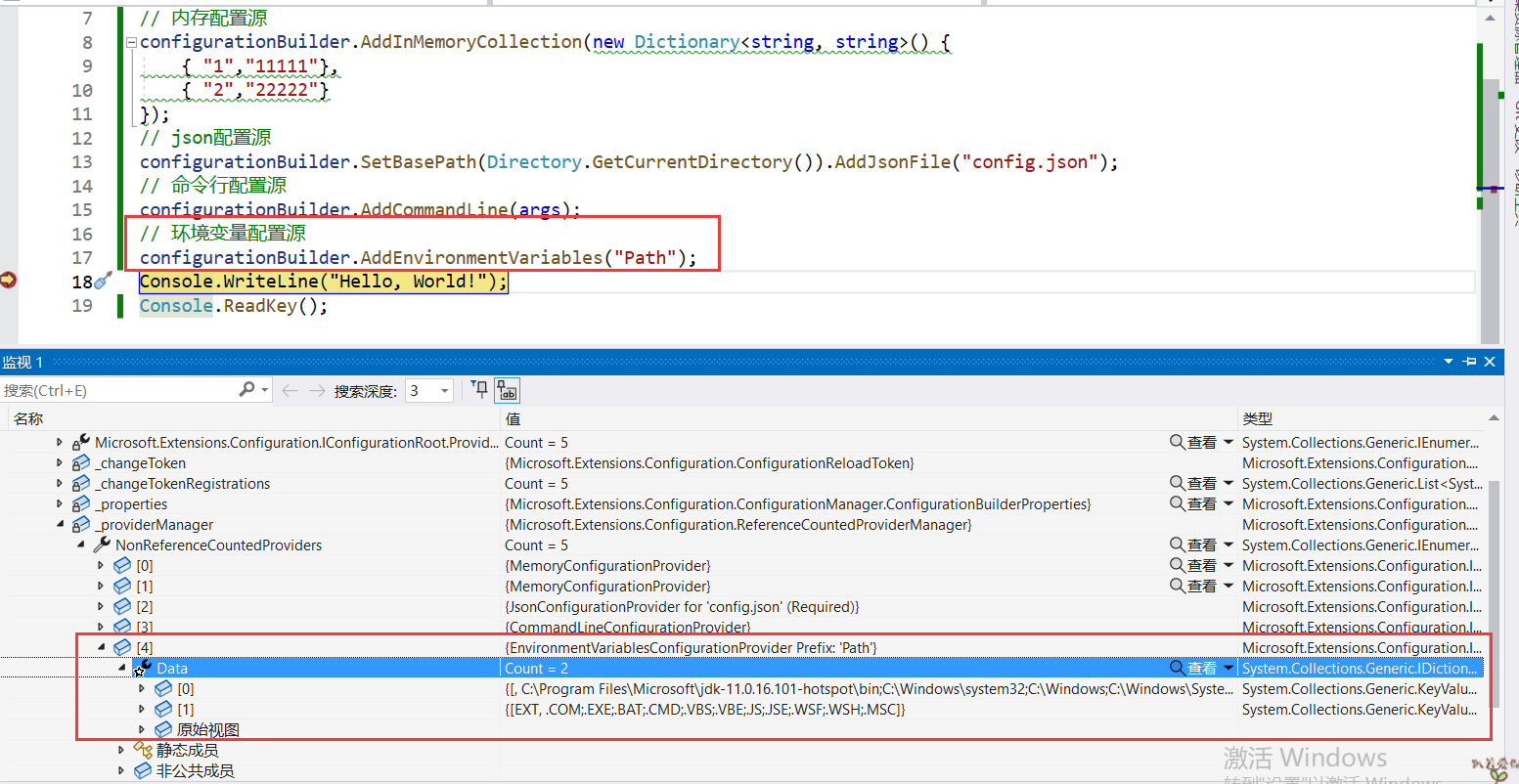This screenshot has width=1519, height=784.
Task: Open the search depth (搜索深度) combo box
Action: tap(429, 391)
